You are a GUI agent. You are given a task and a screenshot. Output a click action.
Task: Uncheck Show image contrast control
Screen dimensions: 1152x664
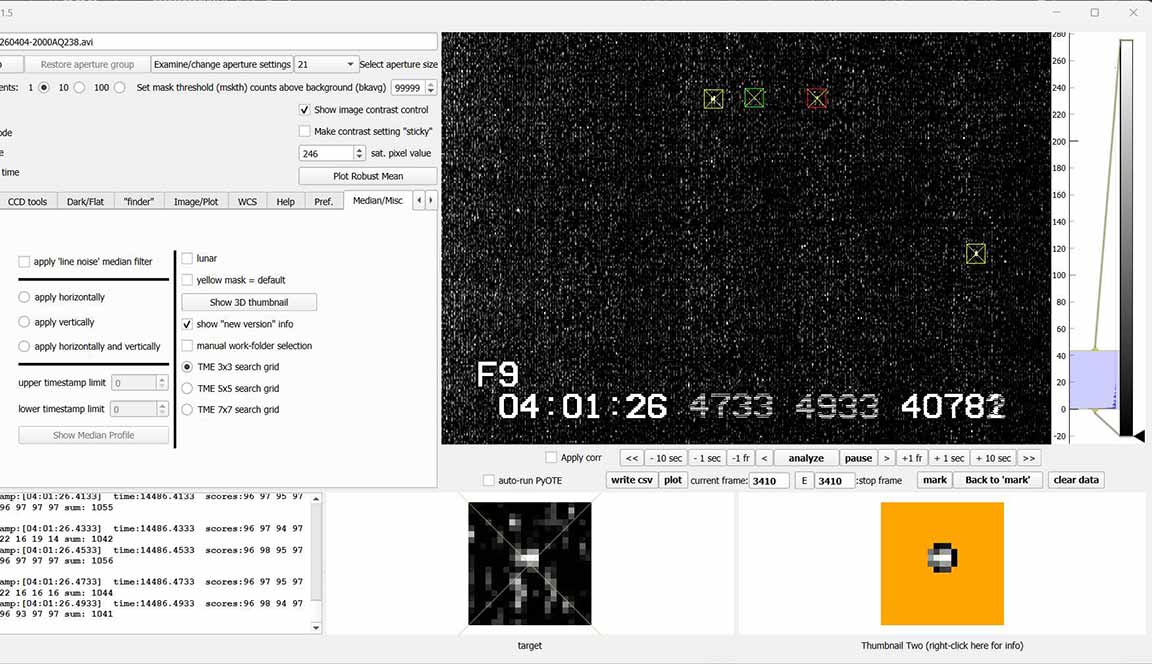[x=305, y=110]
